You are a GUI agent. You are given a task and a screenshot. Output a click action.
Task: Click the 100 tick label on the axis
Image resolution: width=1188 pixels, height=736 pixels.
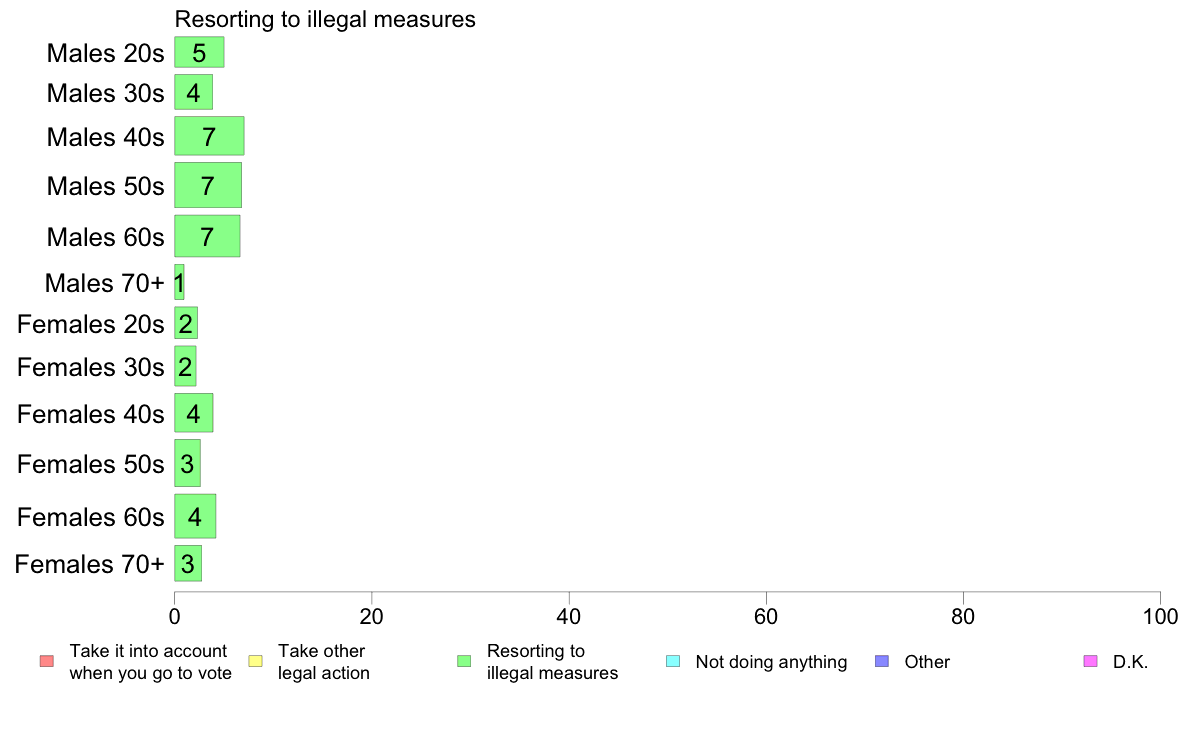tap(1161, 616)
